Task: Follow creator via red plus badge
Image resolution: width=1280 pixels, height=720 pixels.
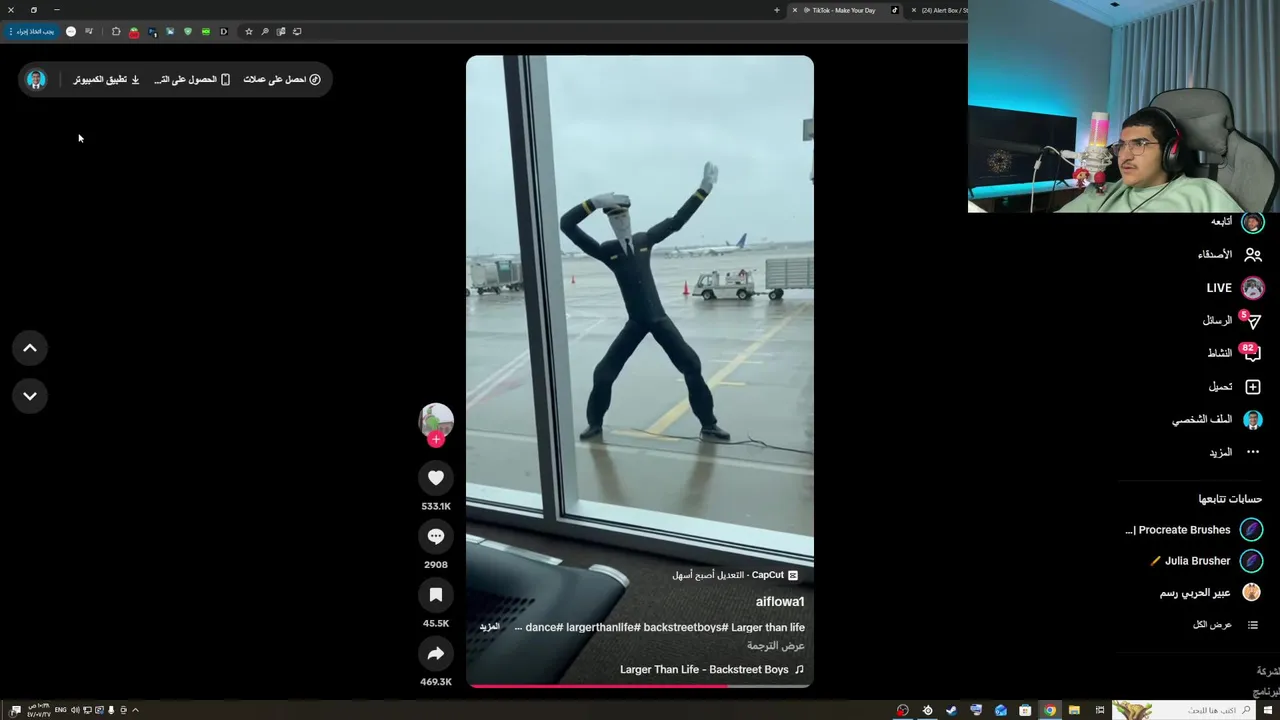Action: tap(436, 439)
